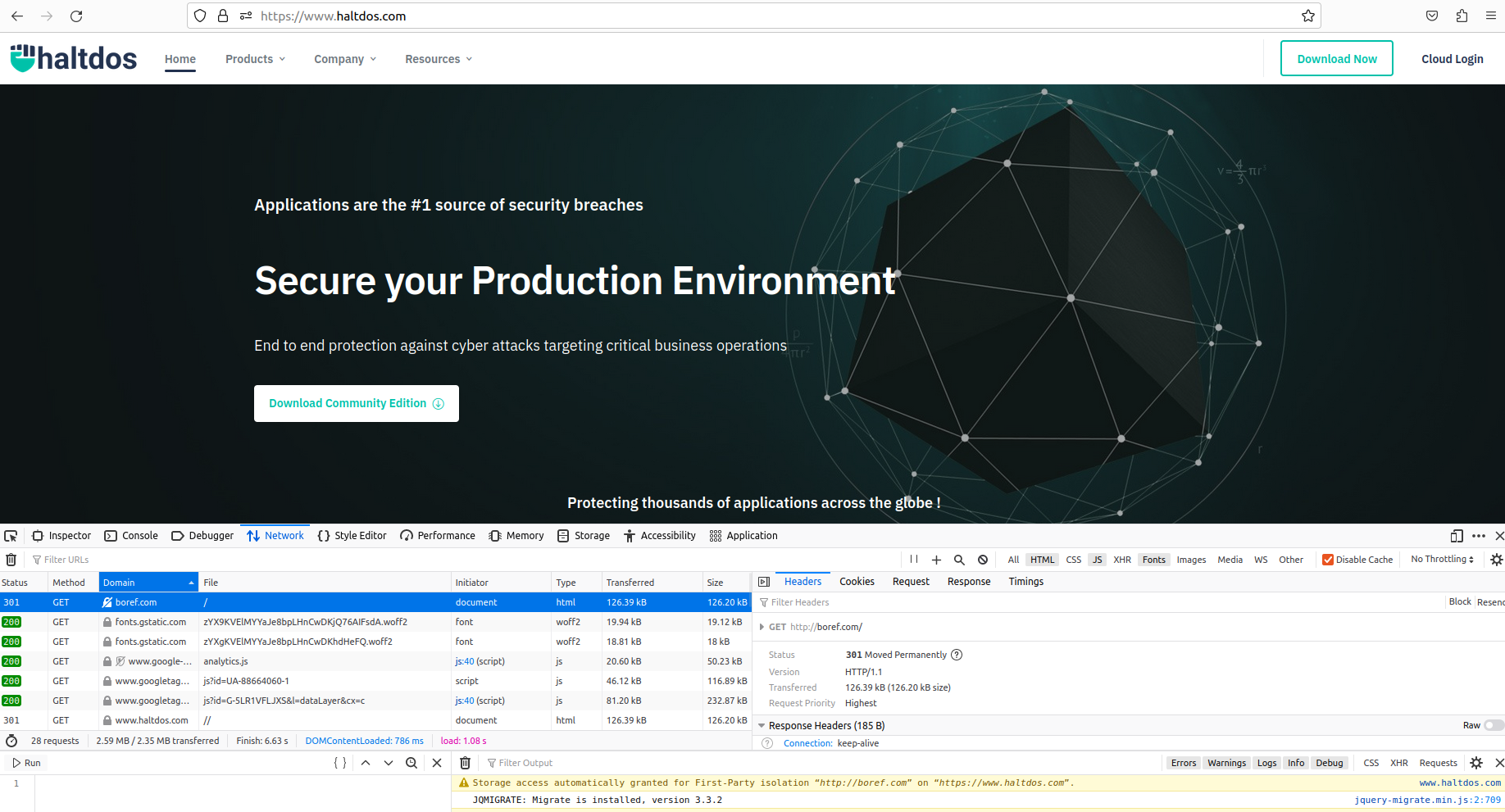The width and height of the screenshot is (1505, 812).
Task: Open jquery-migrate.min.js:2:709 source link
Action: coord(1427,800)
